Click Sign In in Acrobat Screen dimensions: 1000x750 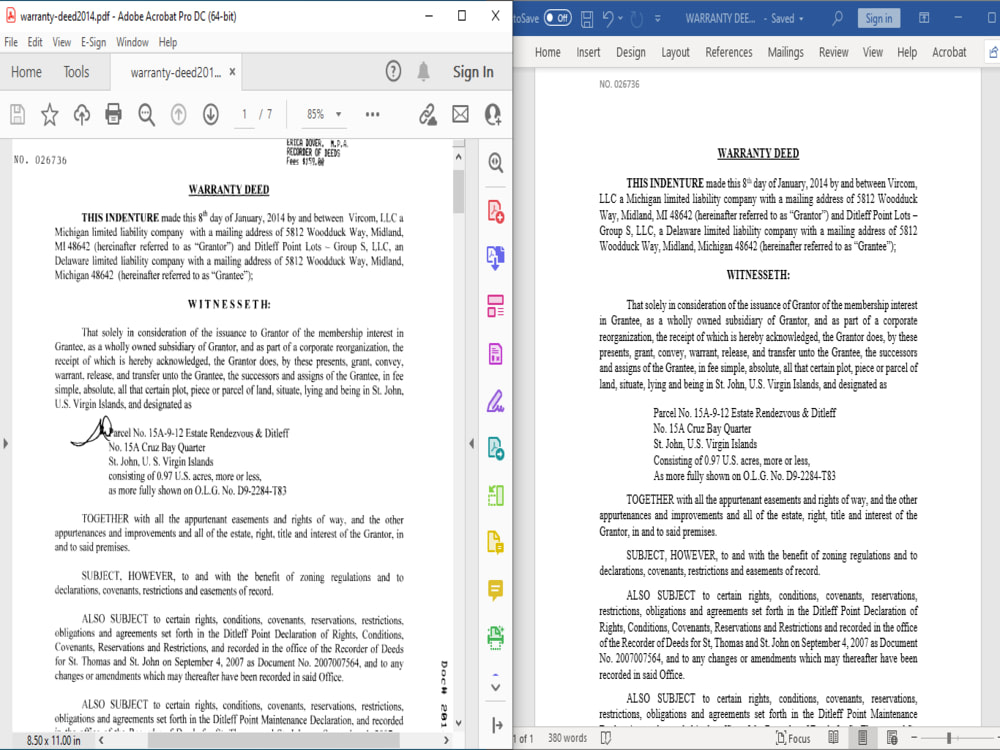click(x=473, y=72)
